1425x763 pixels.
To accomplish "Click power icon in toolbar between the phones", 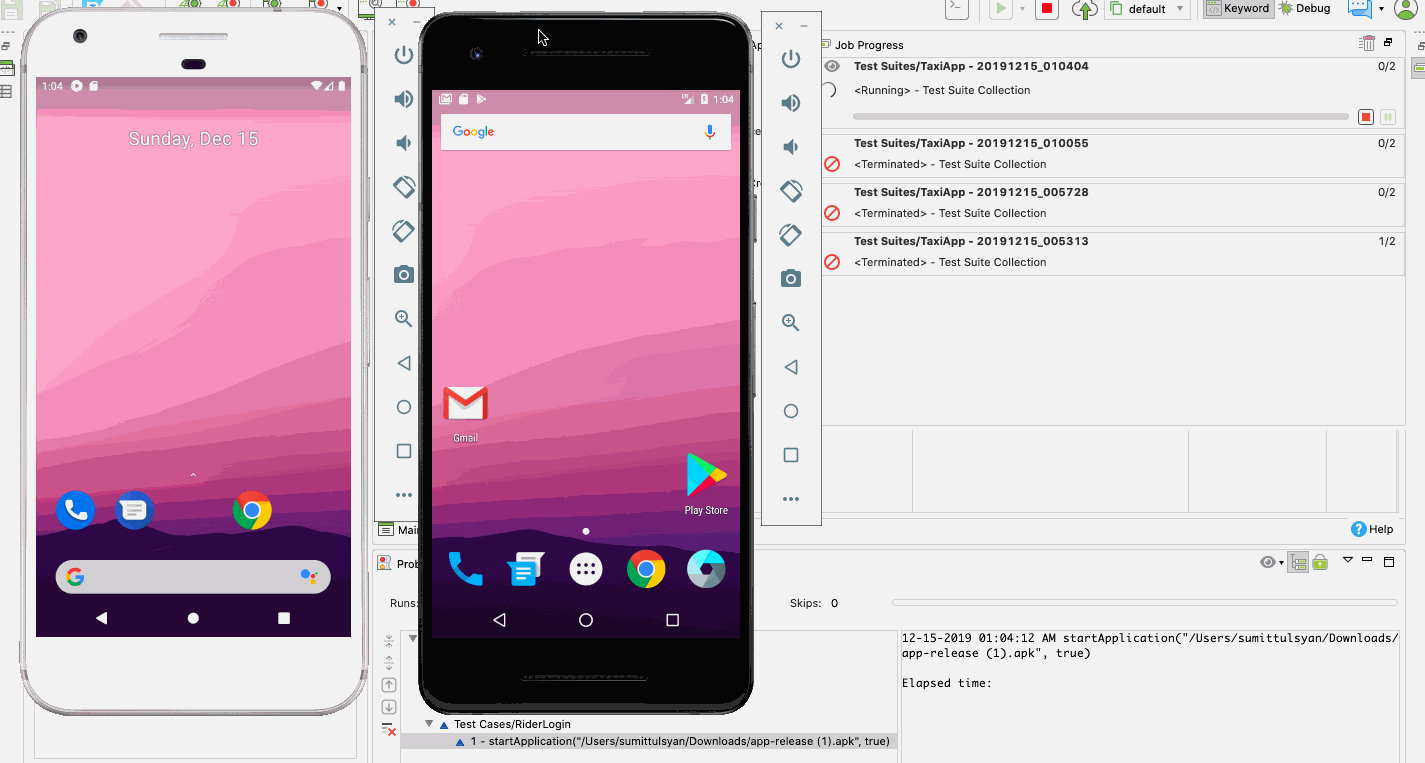I will coord(404,55).
